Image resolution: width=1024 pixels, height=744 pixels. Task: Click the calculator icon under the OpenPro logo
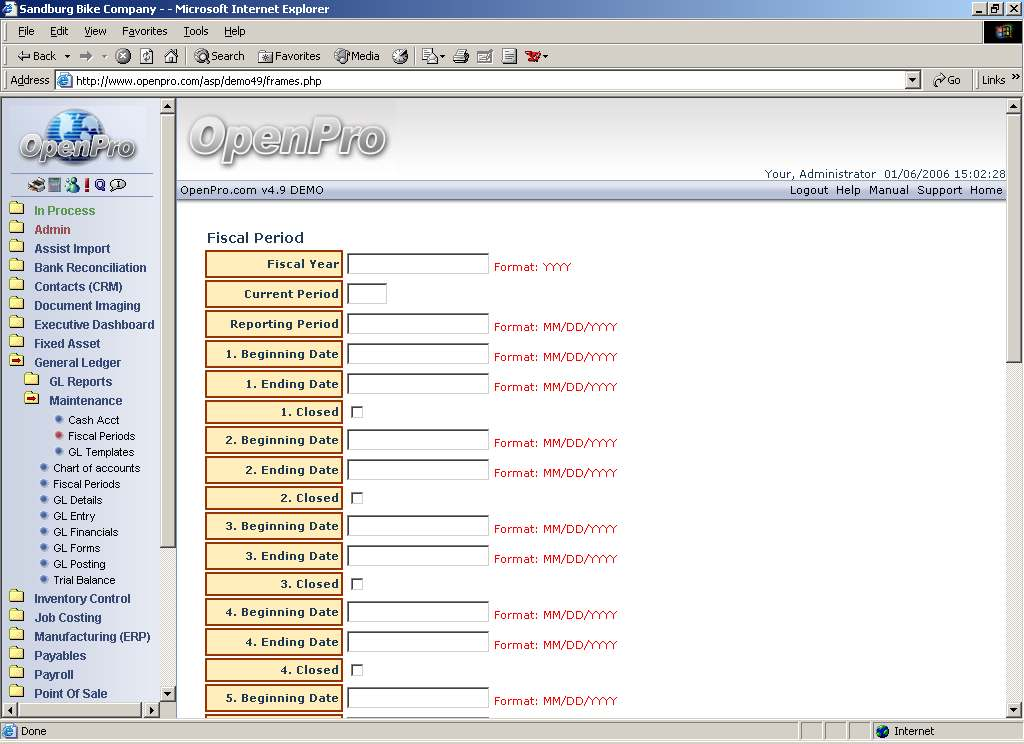(55, 185)
